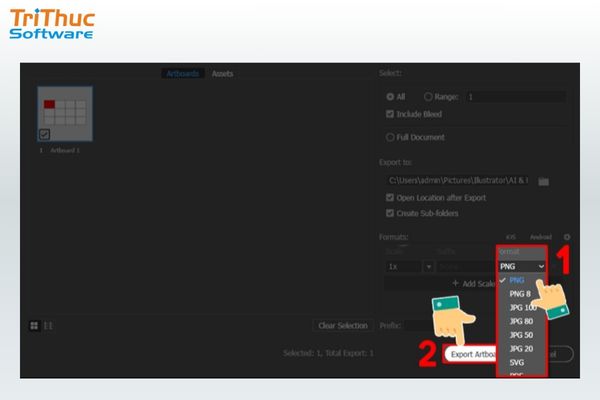Choose PNG from the format list
This screenshot has width=600, height=400.
point(517,280)
